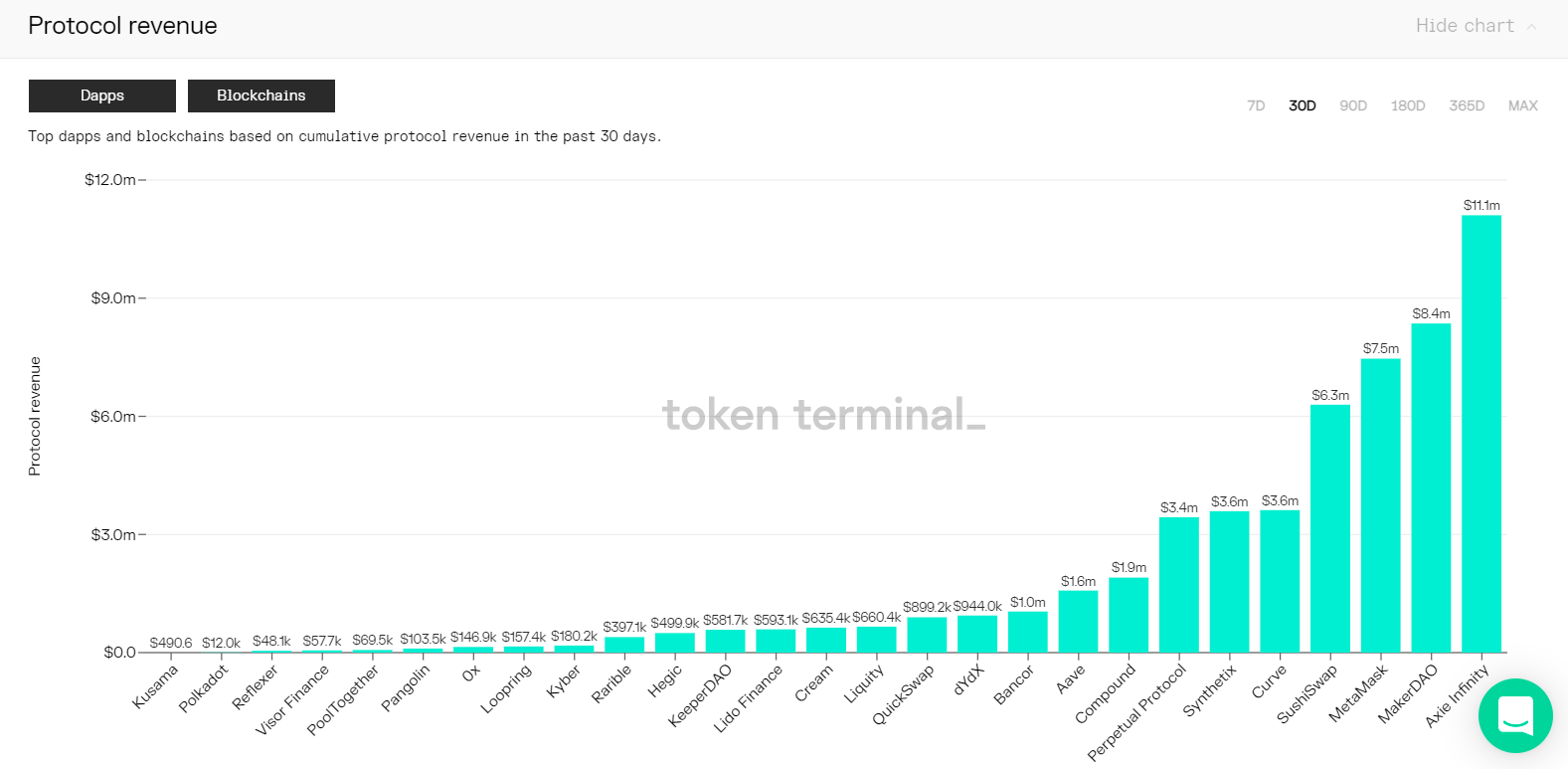
Task: Switch to the 90D time range
Action: [x=1352, y=105]
